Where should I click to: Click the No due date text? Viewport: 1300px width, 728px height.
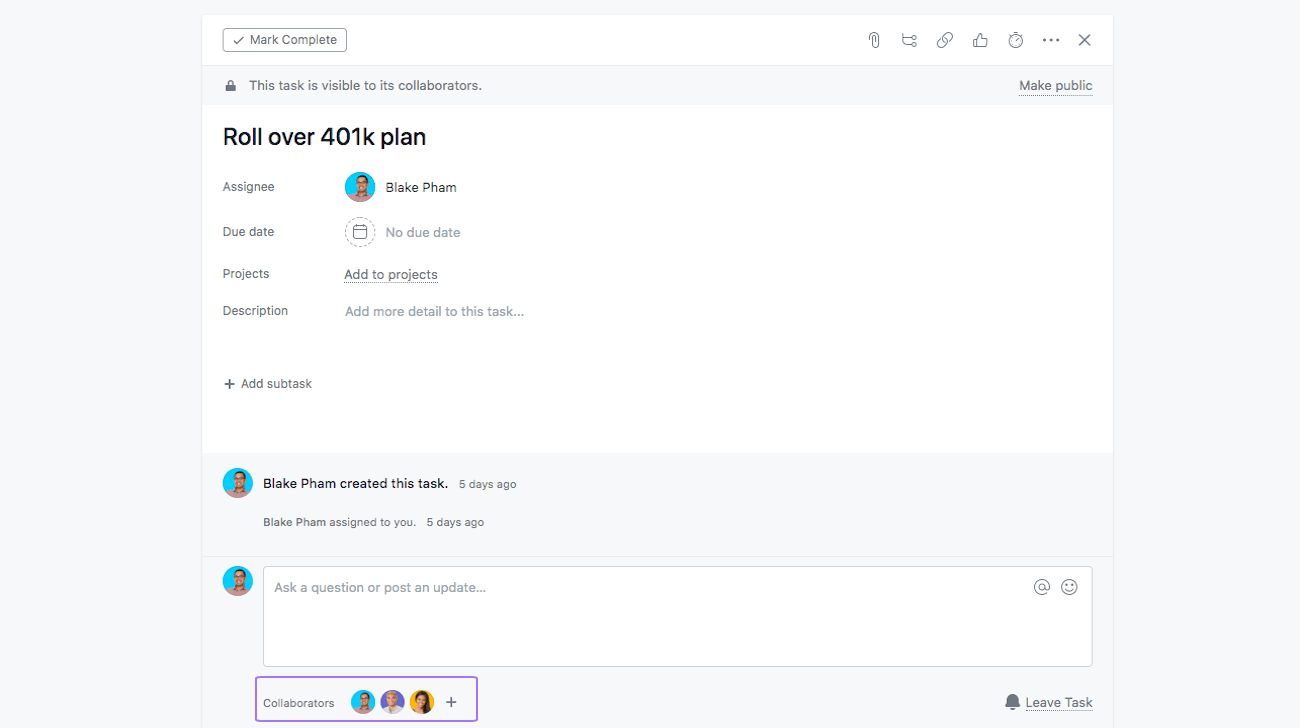pyautogui.click(x=423, y=232)
